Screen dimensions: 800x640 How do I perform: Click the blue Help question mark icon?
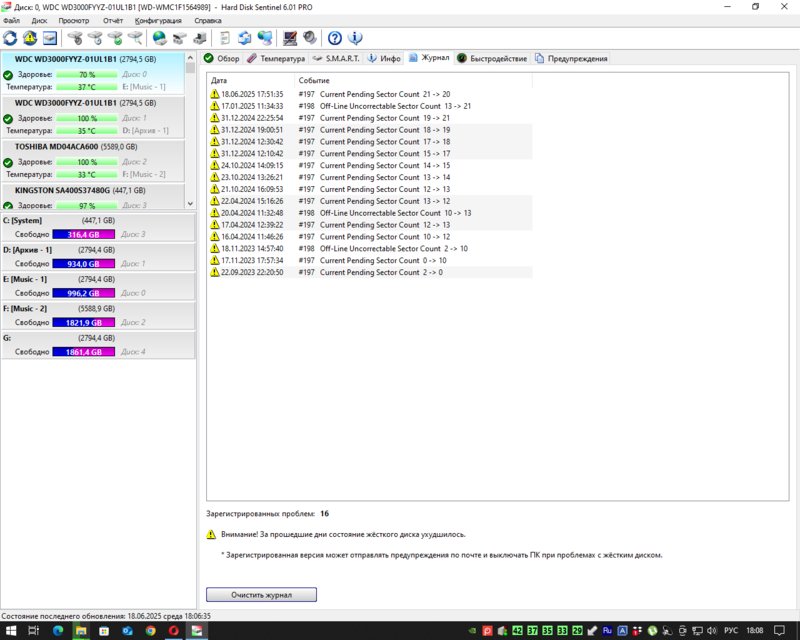(x=335, y=38)
